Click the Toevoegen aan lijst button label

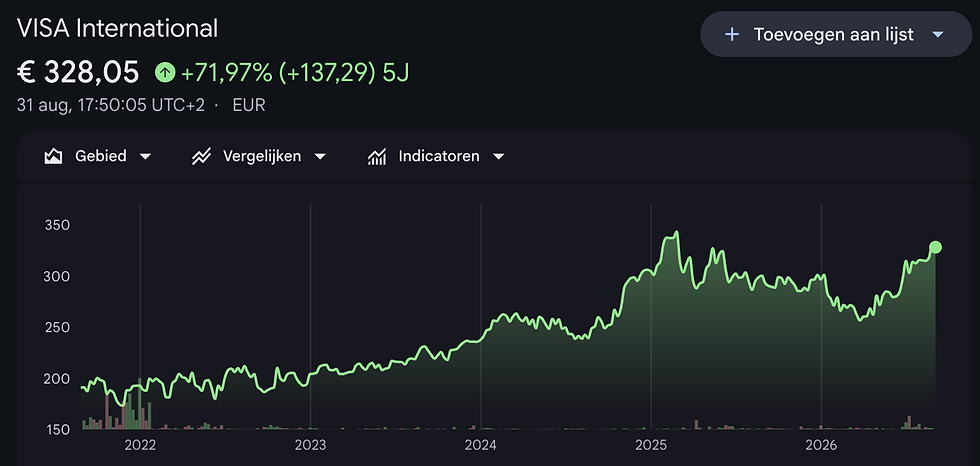(834, 34)
